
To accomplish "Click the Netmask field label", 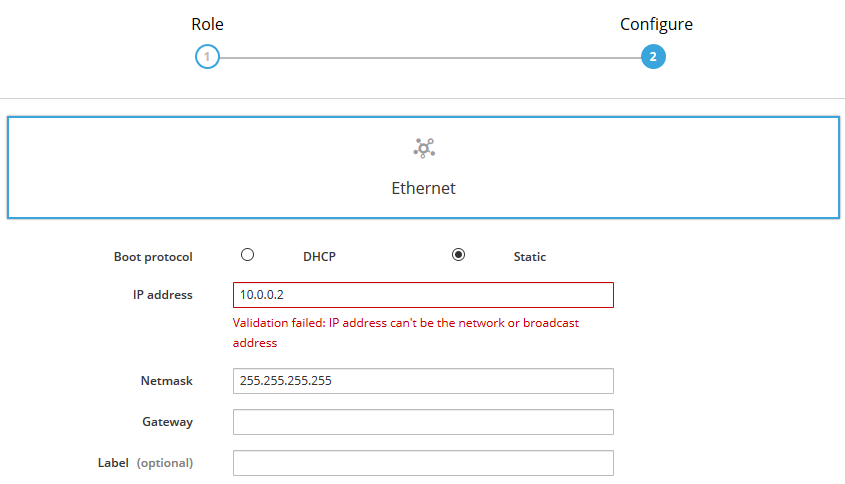I will (x=166, y=381).
